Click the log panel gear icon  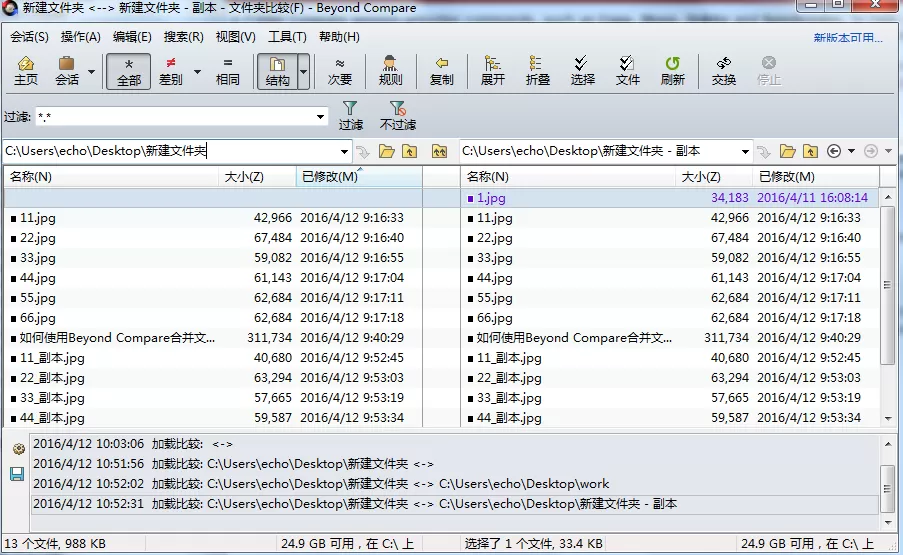(x=18, y=449)
